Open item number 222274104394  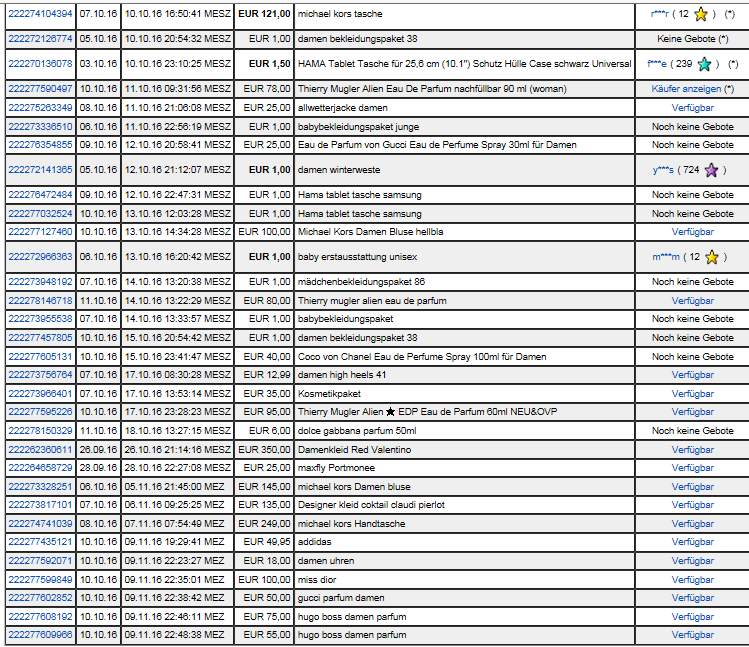coord(40,14)
